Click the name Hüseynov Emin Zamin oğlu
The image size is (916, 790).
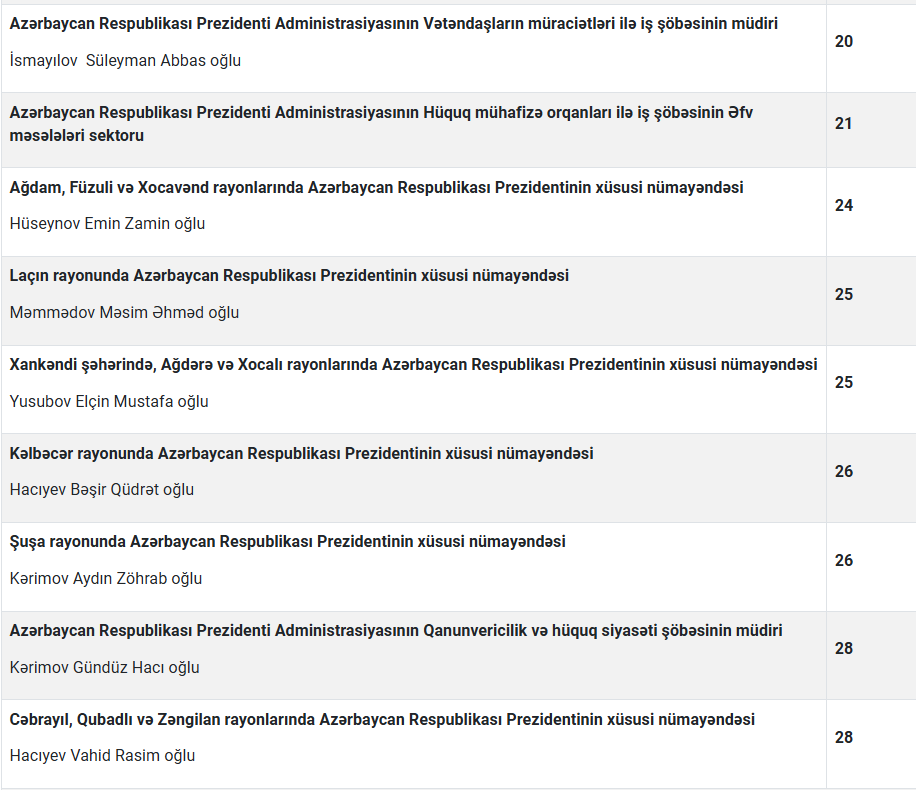[x=107, y=223]
